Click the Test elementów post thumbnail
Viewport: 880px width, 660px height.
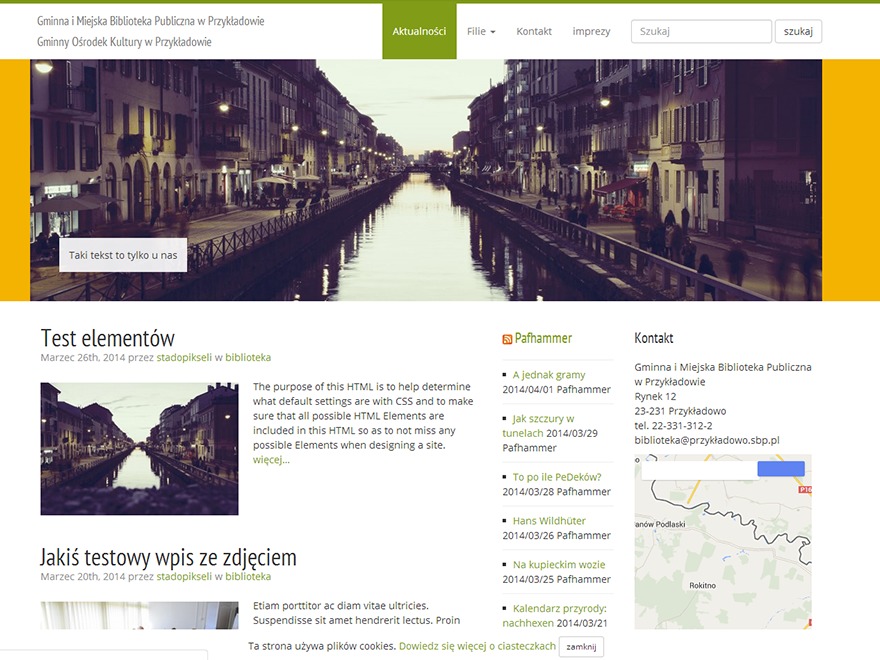(139, 448)
